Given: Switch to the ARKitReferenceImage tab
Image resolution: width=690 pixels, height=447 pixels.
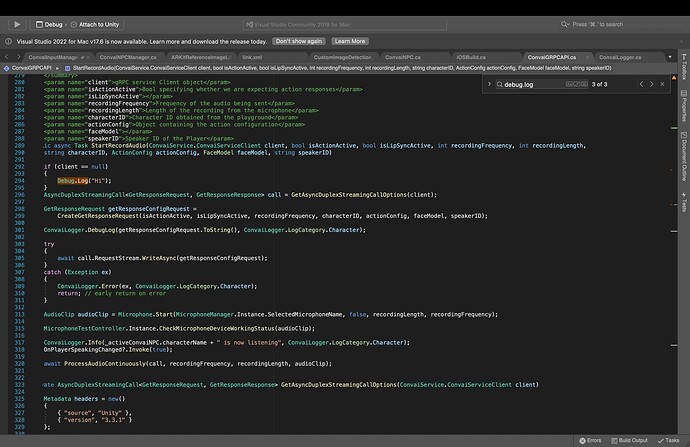Looking at the screenshot, I should tap(200, 57).
